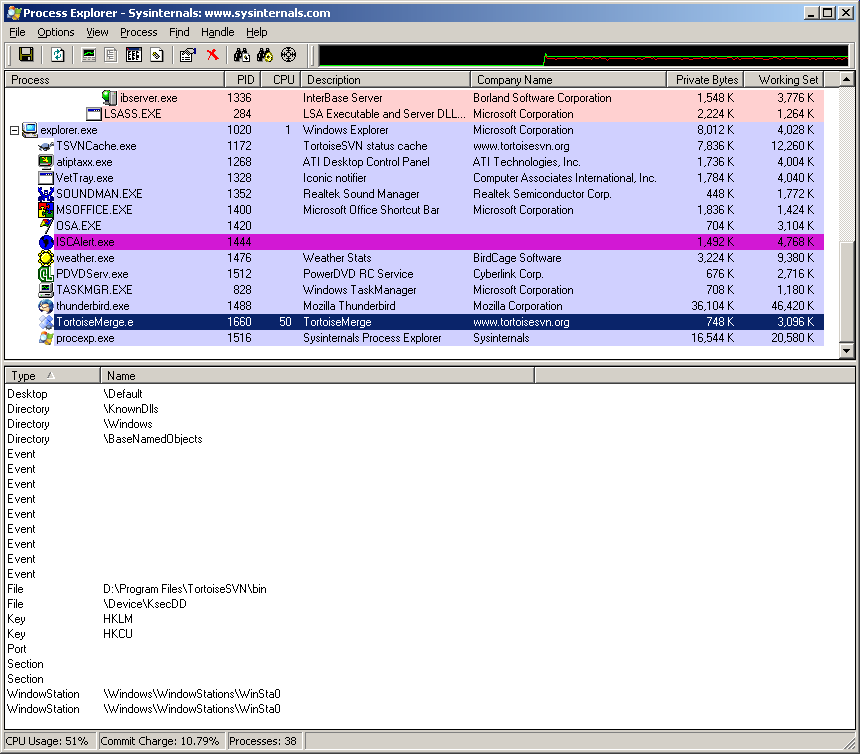This screenshot has height=754, width=860.
Task: Open the System Information graph icon
Action: click(x=88, y=54)
